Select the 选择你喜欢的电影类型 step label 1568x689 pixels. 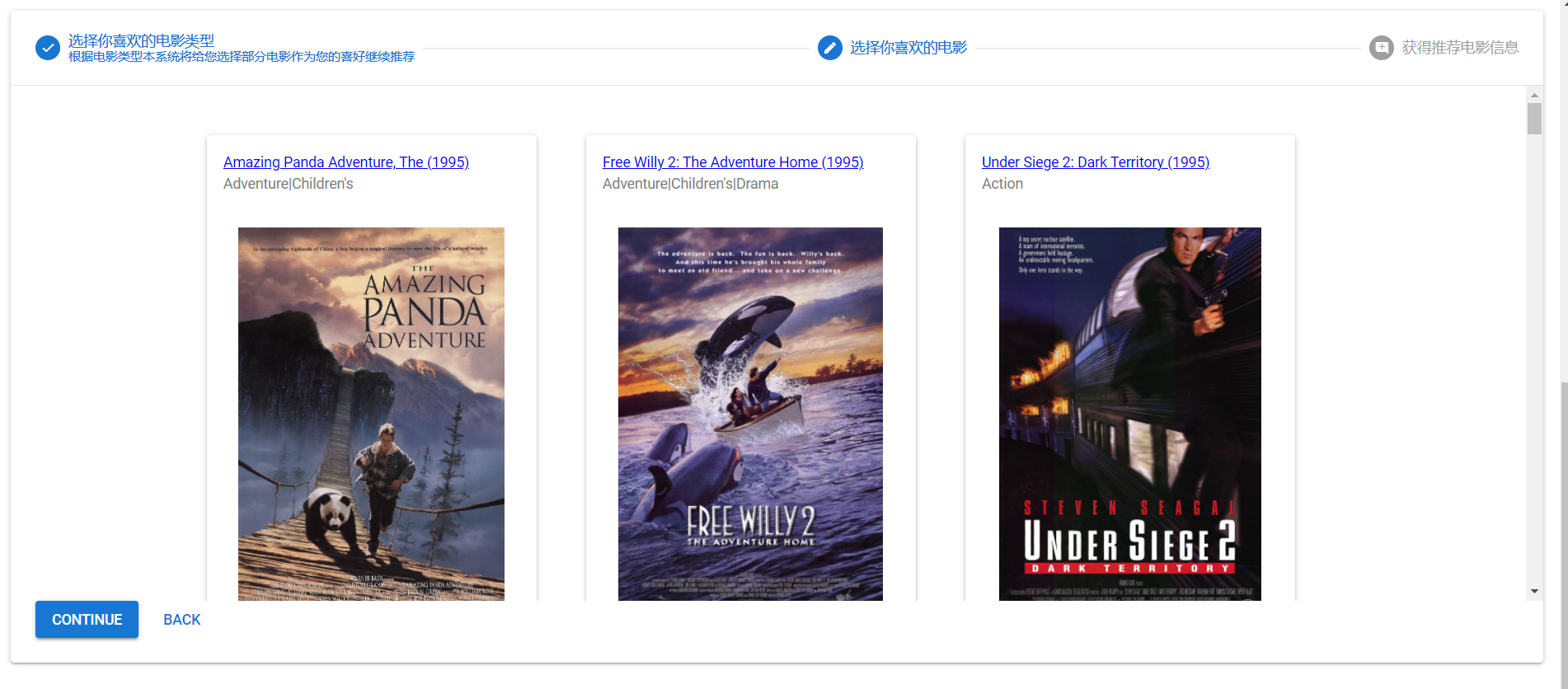pos(141,40)
